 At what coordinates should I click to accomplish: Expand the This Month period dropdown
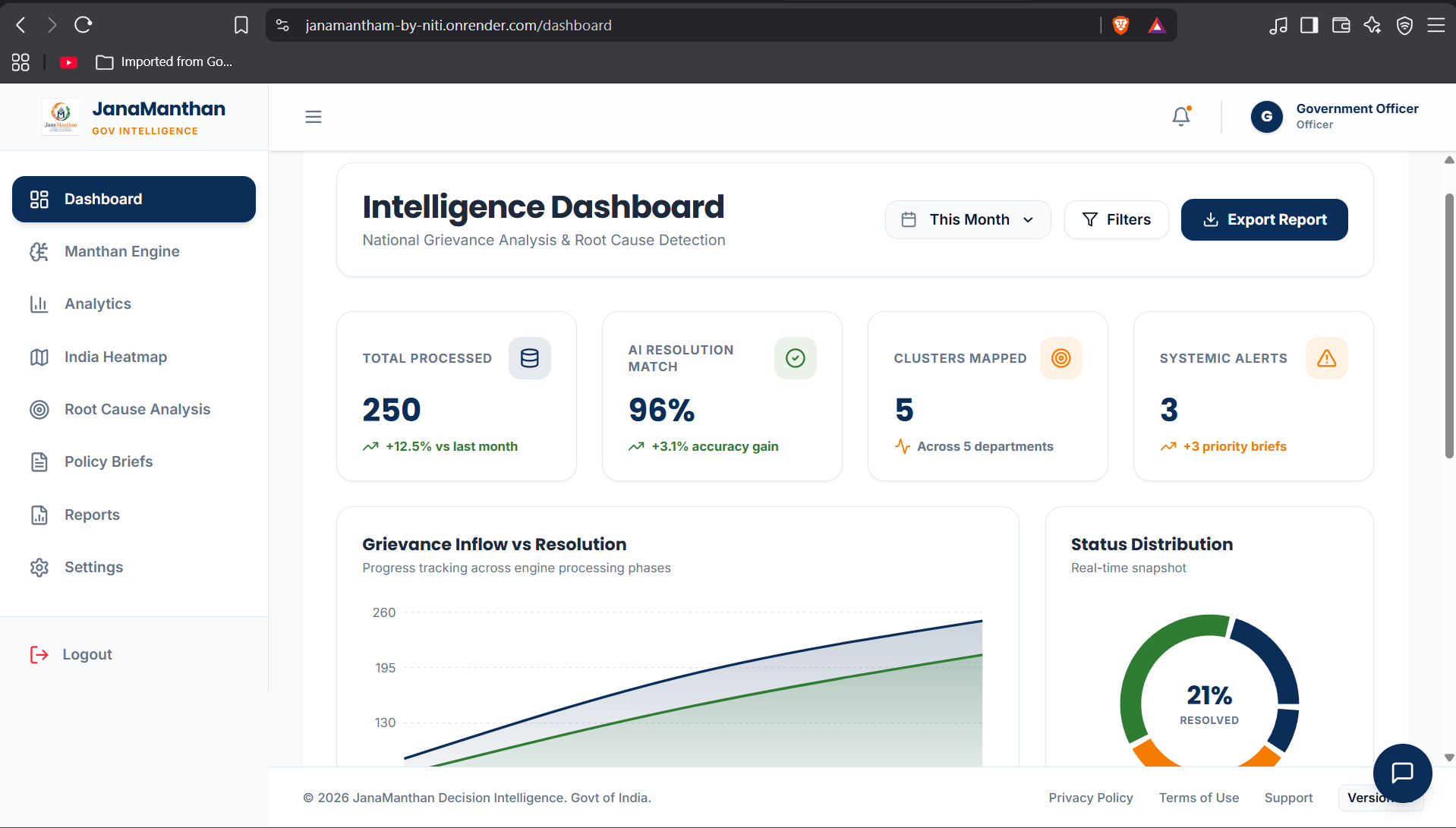968,219
